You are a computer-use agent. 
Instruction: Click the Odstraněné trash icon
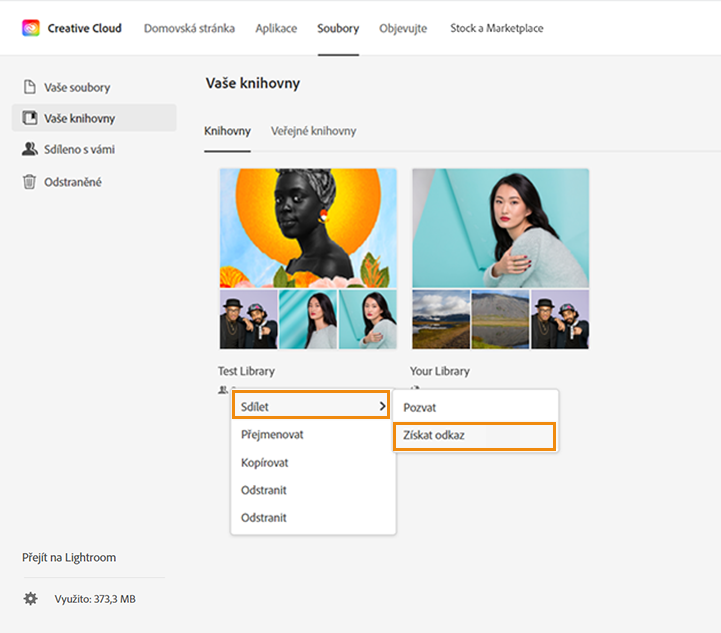[30, 182]
